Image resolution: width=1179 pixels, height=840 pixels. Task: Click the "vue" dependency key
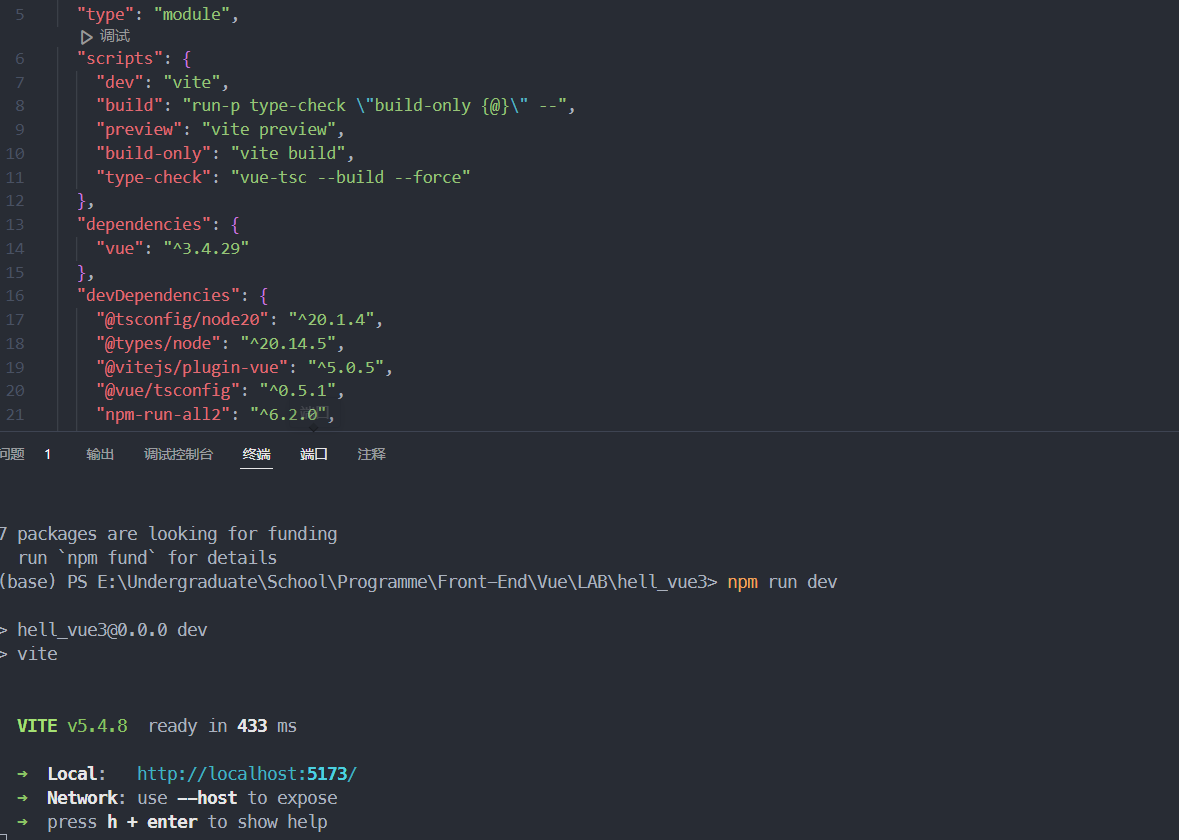pos(120,248)
